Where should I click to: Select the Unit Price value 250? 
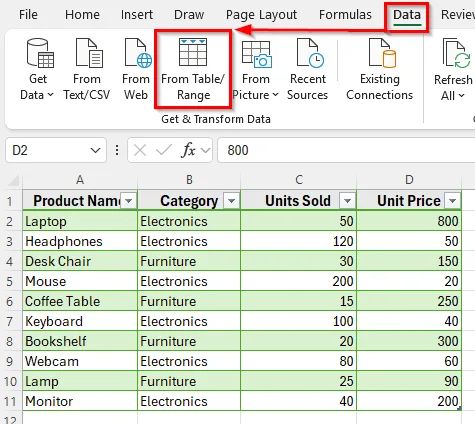409,301
